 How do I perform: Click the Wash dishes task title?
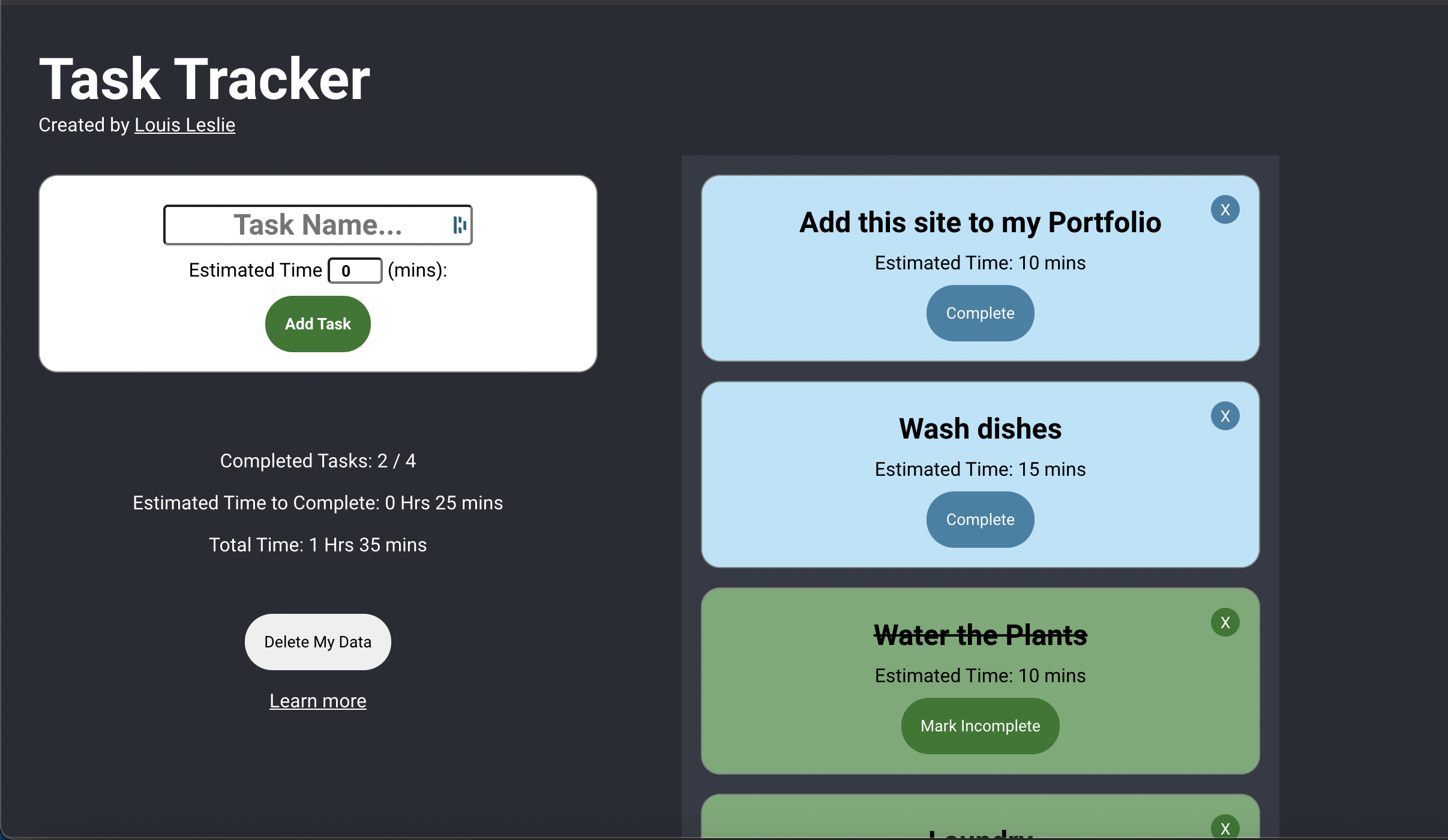point(980,429)
